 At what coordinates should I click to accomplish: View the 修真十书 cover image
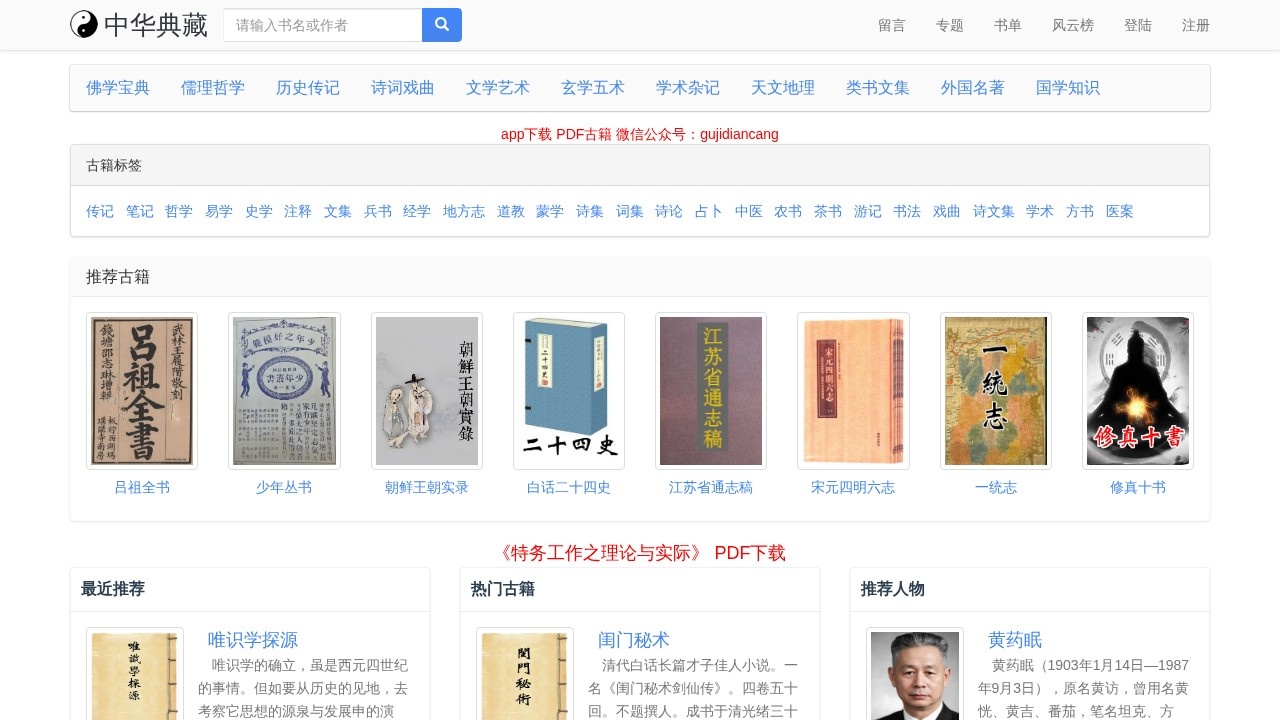pos(1137,390)
